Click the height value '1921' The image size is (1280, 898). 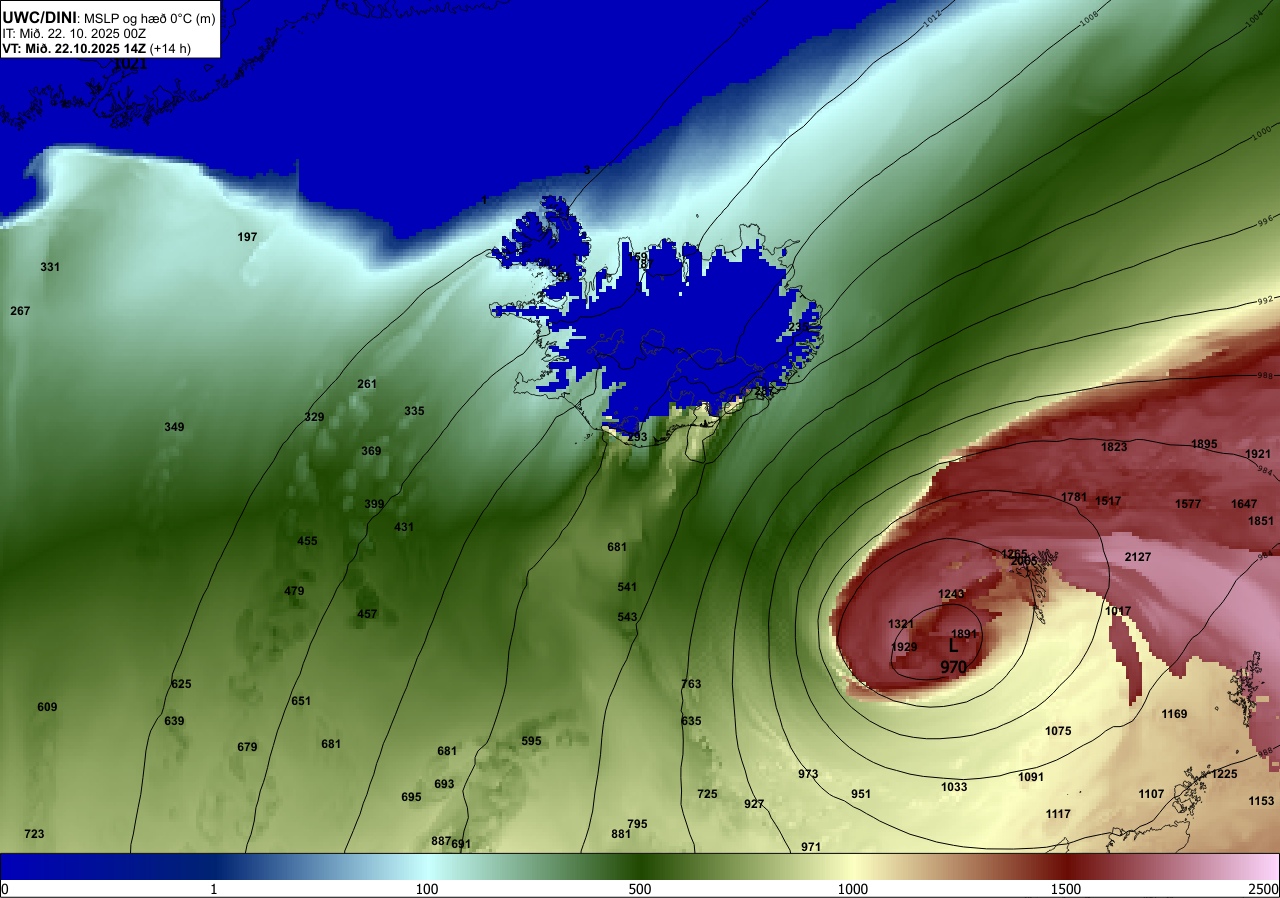click(x=1258, y=454)
